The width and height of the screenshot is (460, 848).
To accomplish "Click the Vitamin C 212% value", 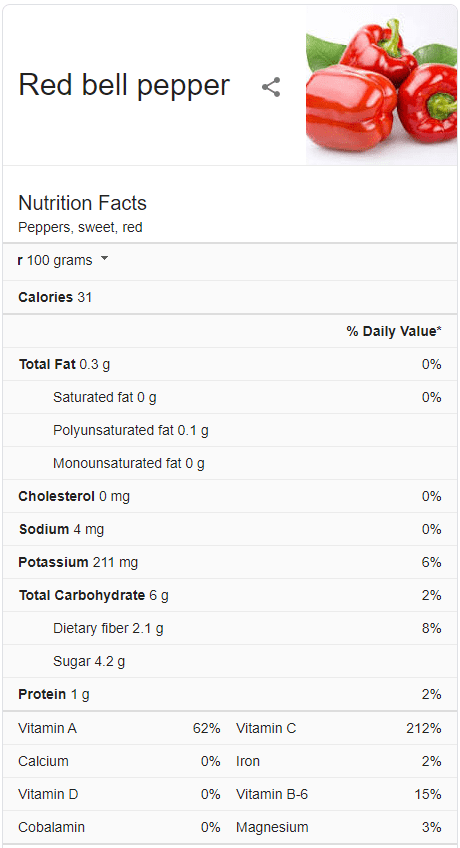I will [424, 728].
